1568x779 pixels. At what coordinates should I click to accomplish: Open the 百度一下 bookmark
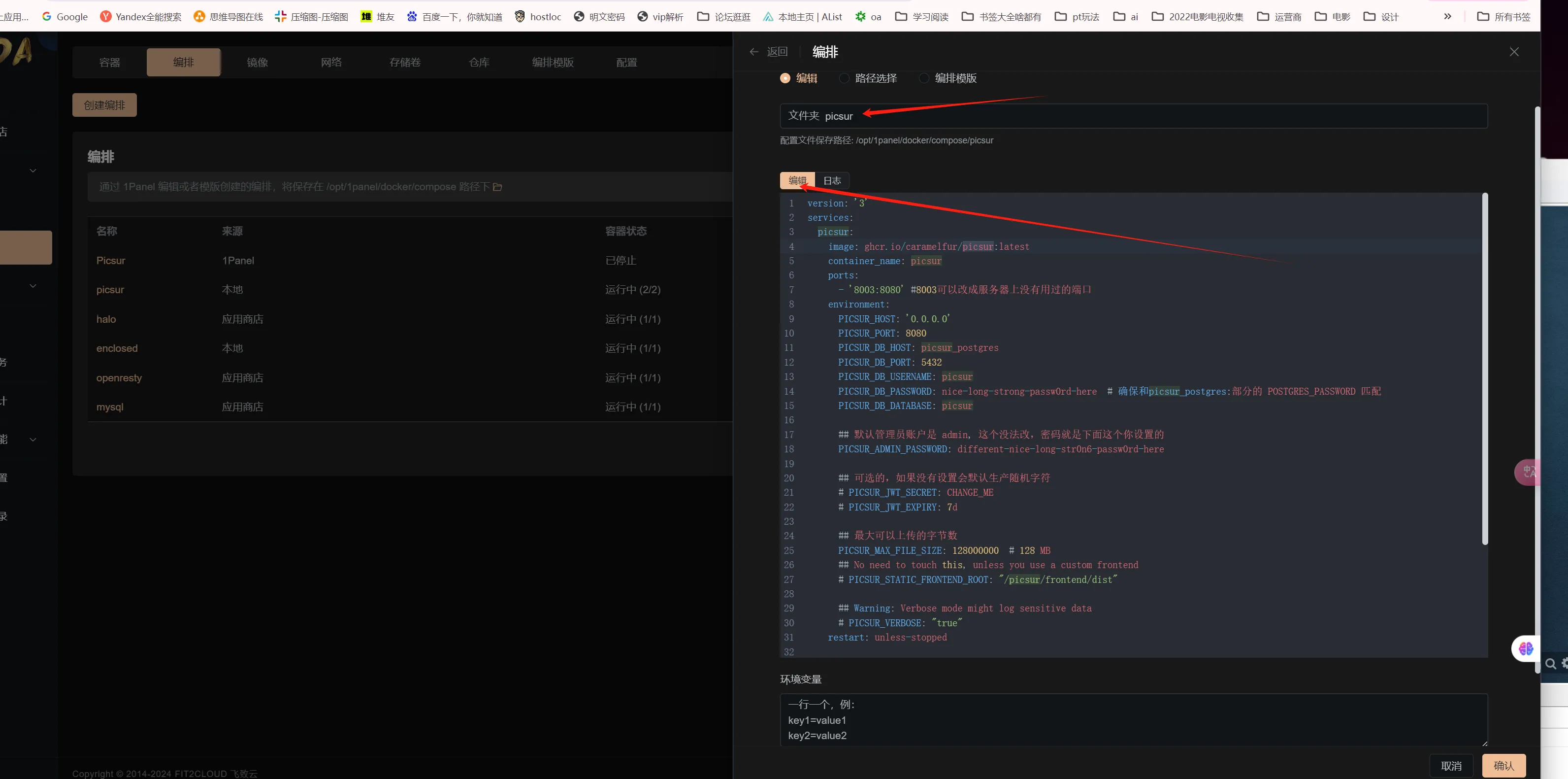coord(454,16)
